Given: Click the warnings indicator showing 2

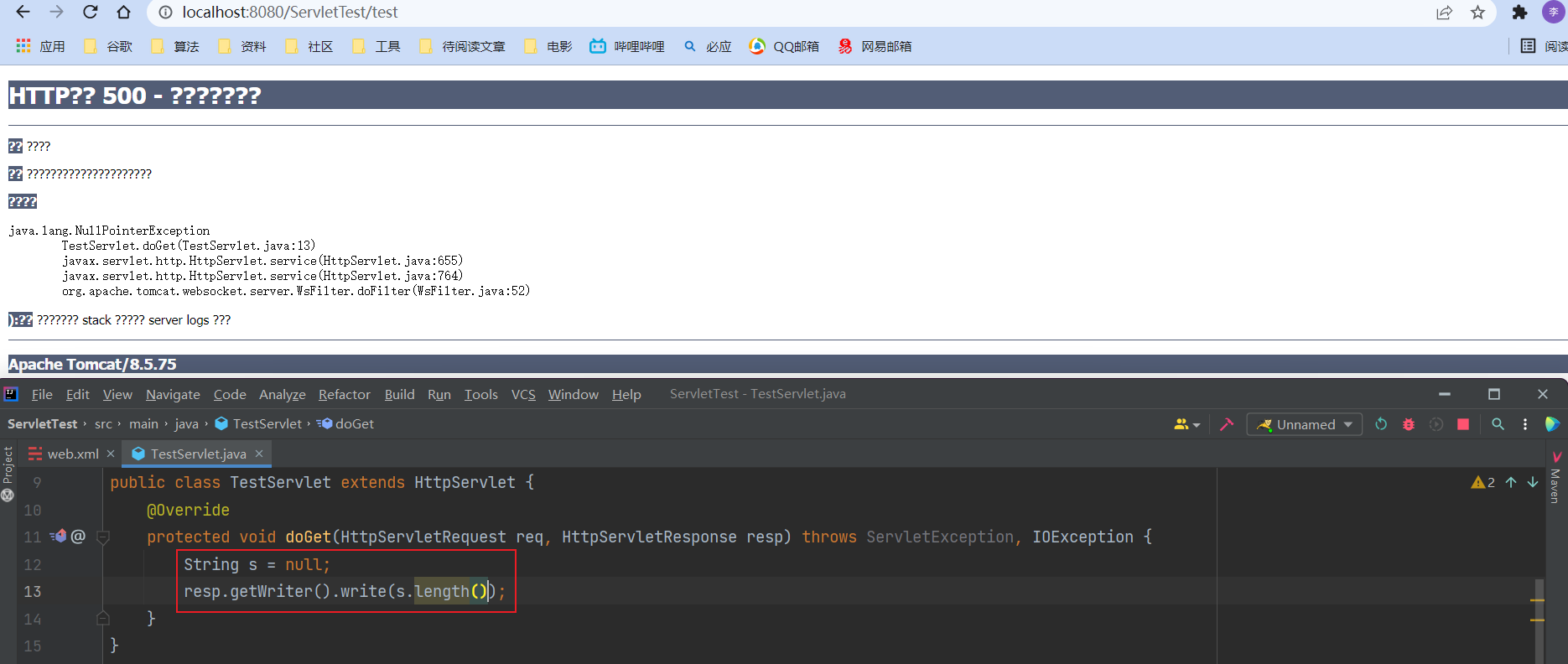Looking at the screenshot, I should (x=1482, y=482).
